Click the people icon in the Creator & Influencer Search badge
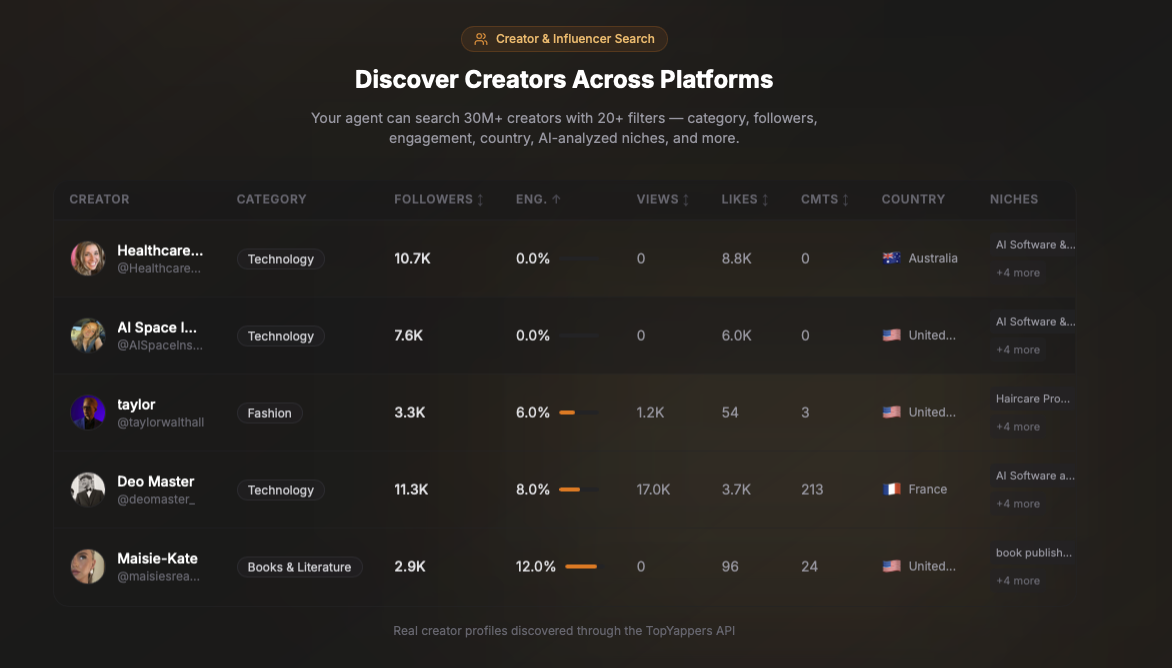 click(x=480, y=39)
